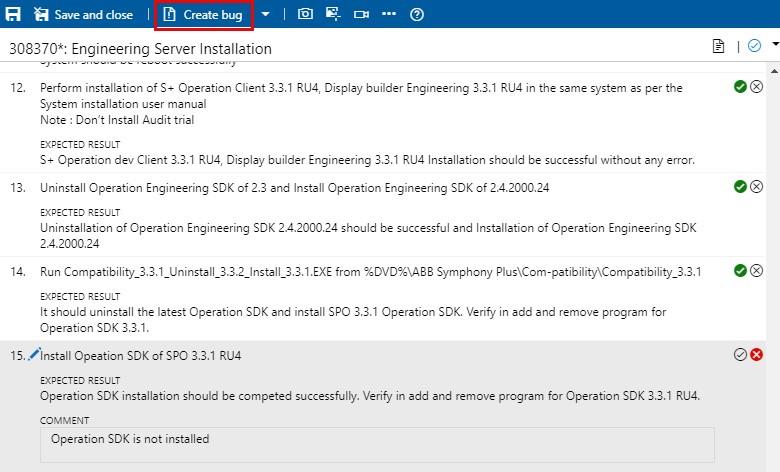Image resolution: width=780 pixels, height=472 pixels.
Task: Click the comment field 'Operation SDK is not installed'
Action: tap(377, 445)
